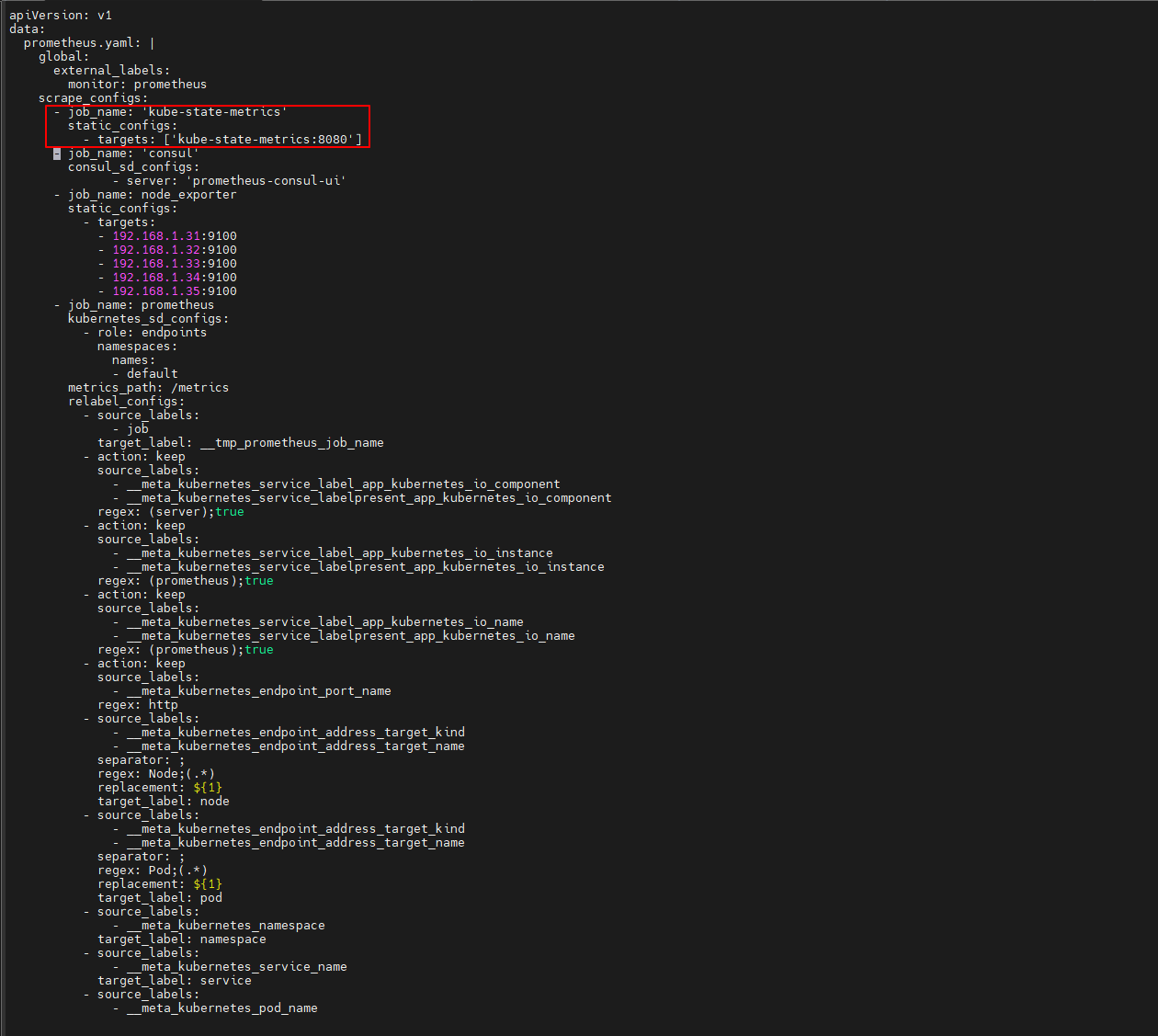This screenshot has width=1158, height=1036.
Task: Click __meta_kubernetes_service_labelpresent_app_kubernetes_io_component line
Action: coord(362,498)
